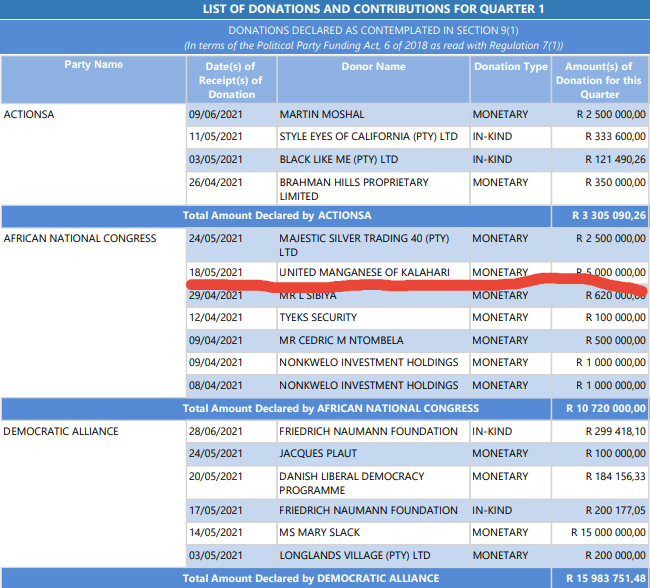The width and height of the screenshot is (650, 588).
Task: Click amount R 333 600,00
Action: [615, 136]
